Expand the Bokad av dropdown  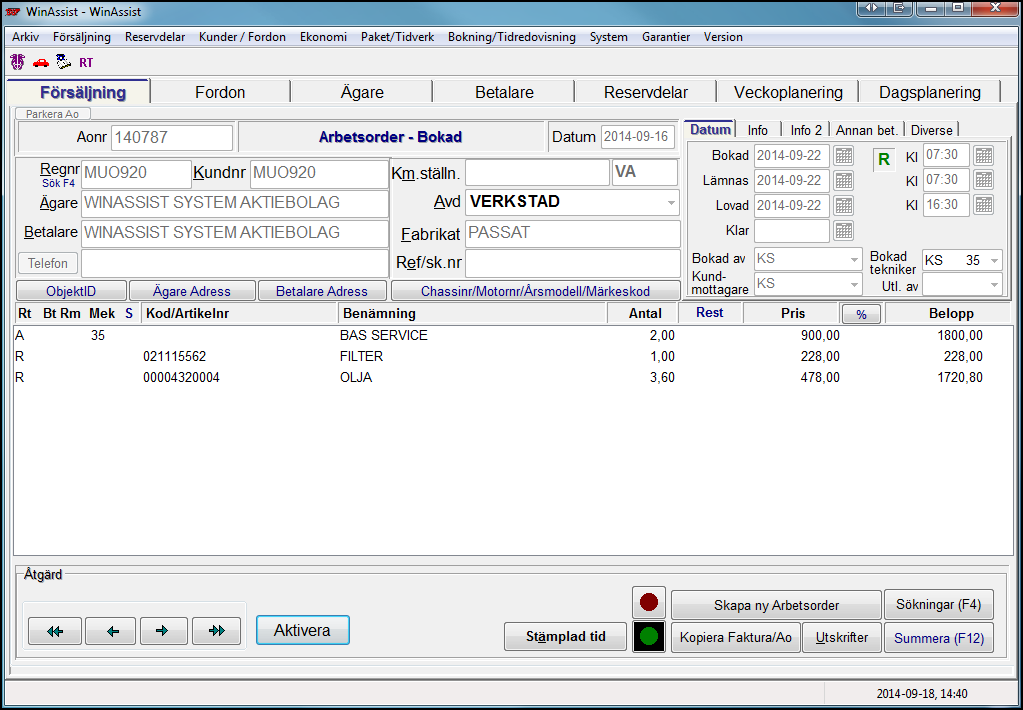tap(854, 260)
